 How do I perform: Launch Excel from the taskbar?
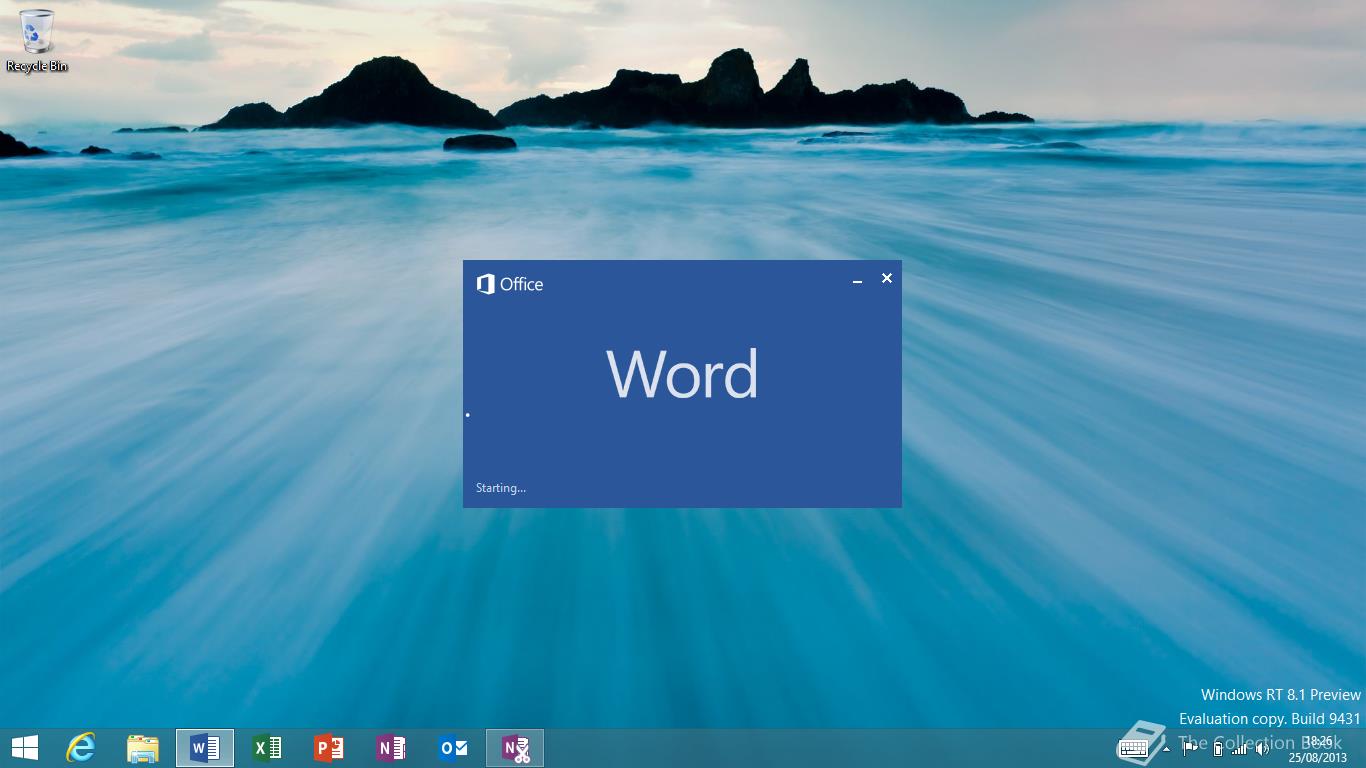pos(267,748)
